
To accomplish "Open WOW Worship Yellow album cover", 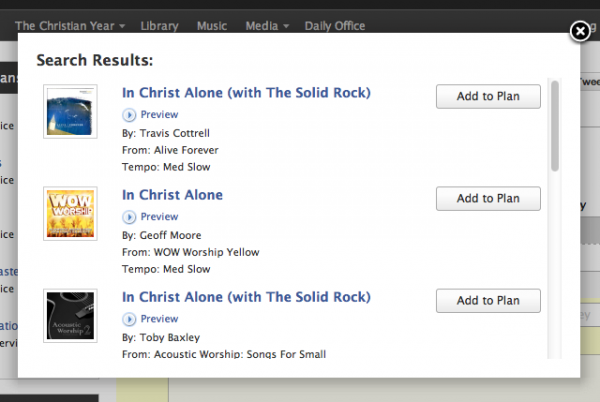I will coord(70,213).
